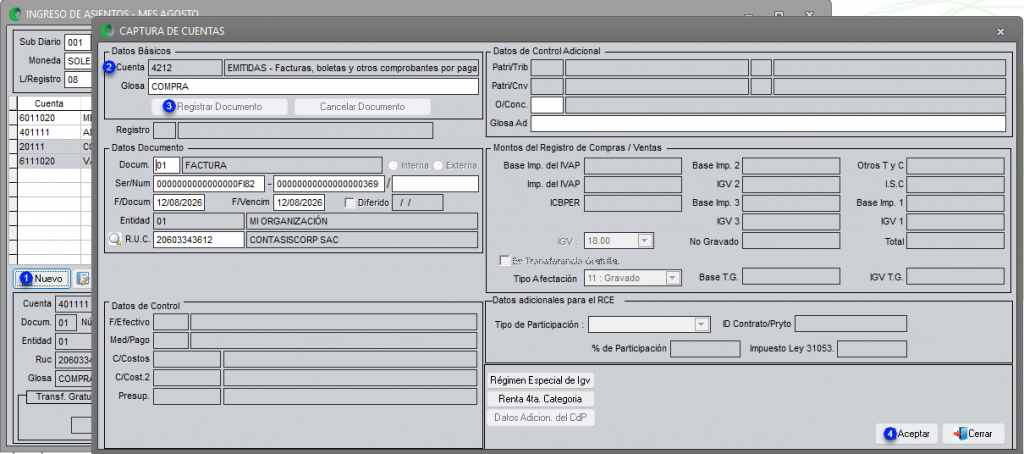Click the Base Imp. del IVAP field
This screenshot has width=1024, height=454.
(x=632, y=166)
